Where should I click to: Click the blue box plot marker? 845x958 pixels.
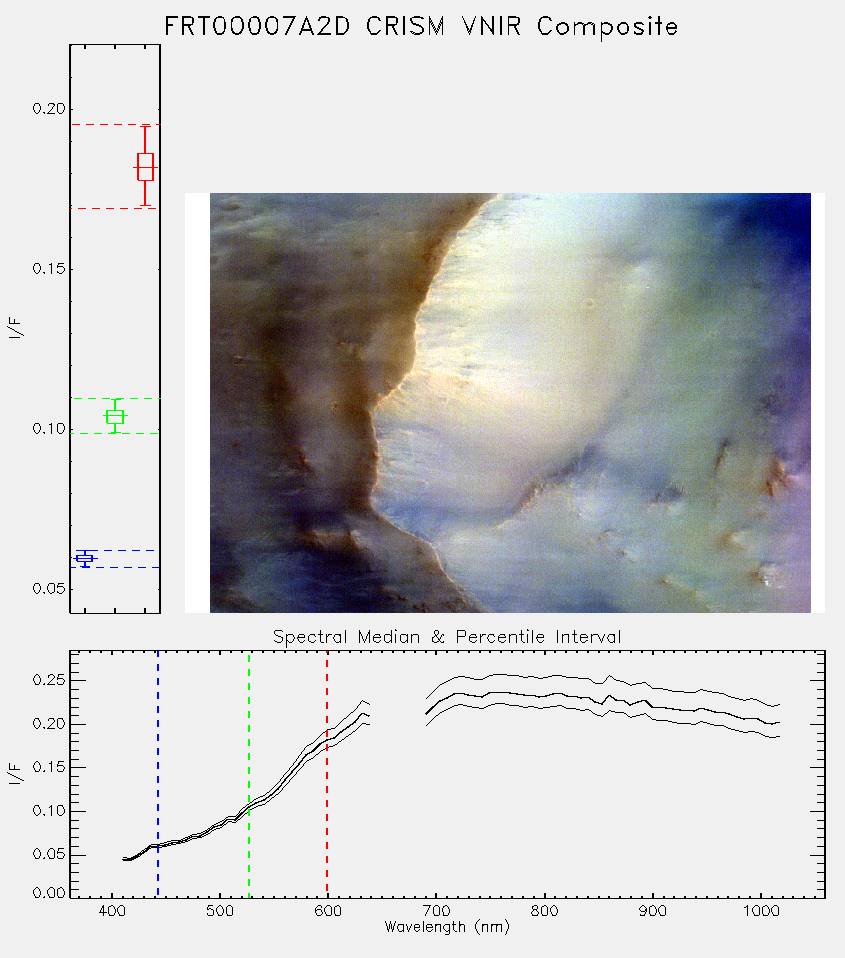pos(85,558)
